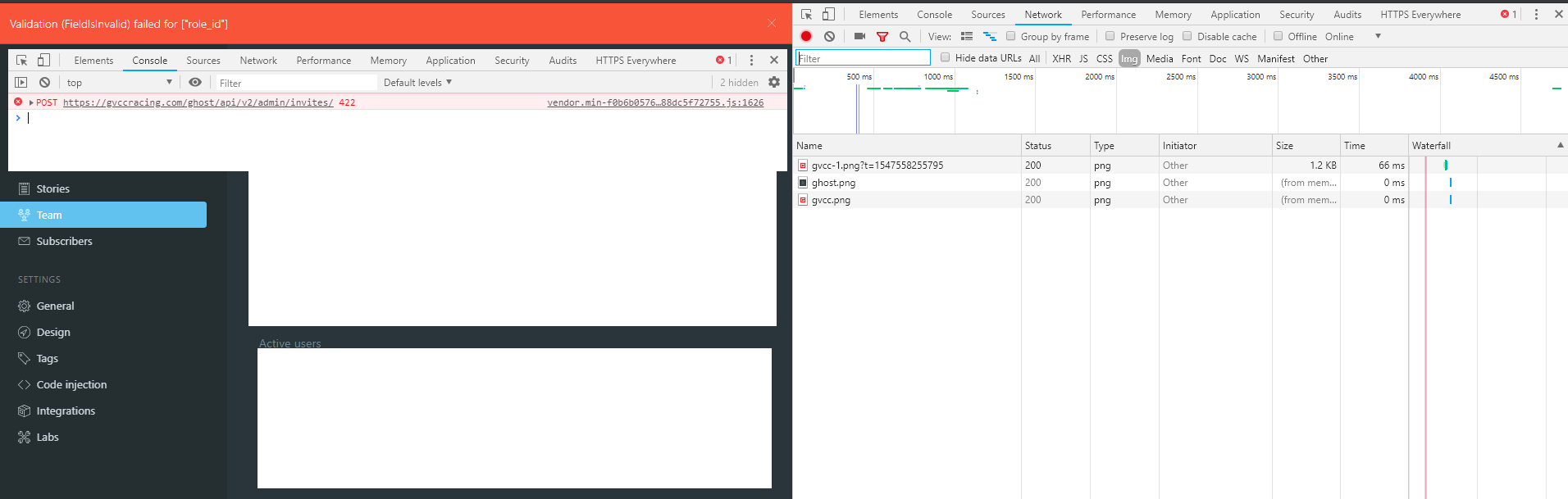Image resolution: width=1568 pixels, height=499 pixels.
Task: Click the General settings gear icon
Action: pos(24,306)
